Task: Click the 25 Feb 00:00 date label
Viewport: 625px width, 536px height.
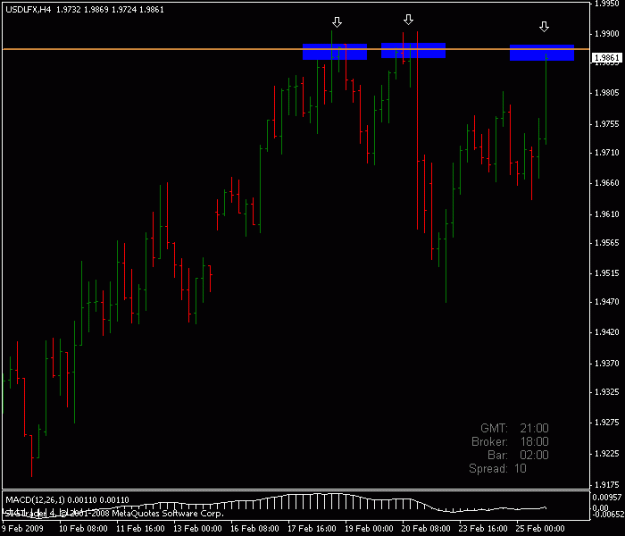Action: [x=540, y=529]
